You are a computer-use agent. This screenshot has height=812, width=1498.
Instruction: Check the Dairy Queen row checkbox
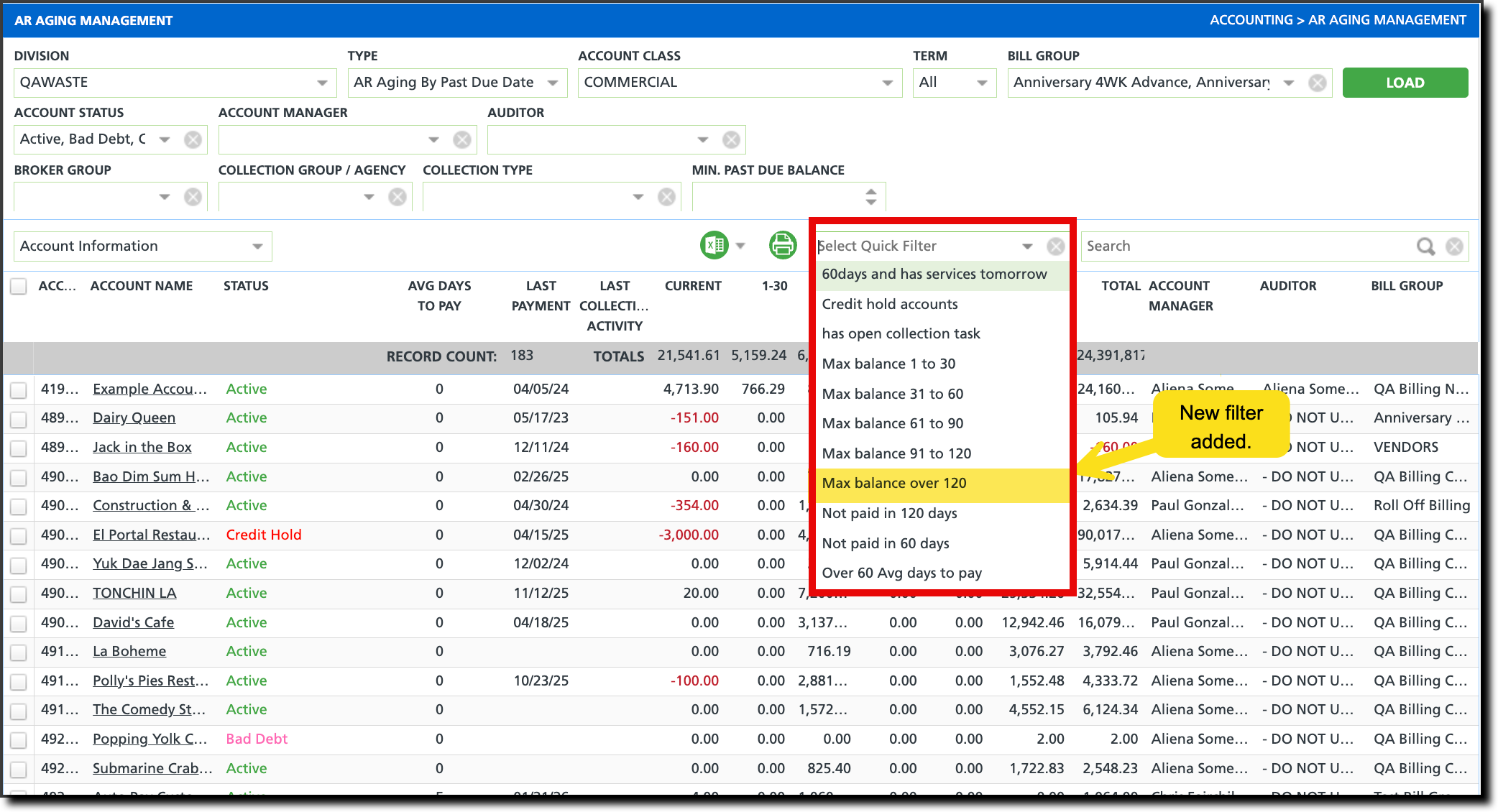pyautogui.click(x=19, y=419)
